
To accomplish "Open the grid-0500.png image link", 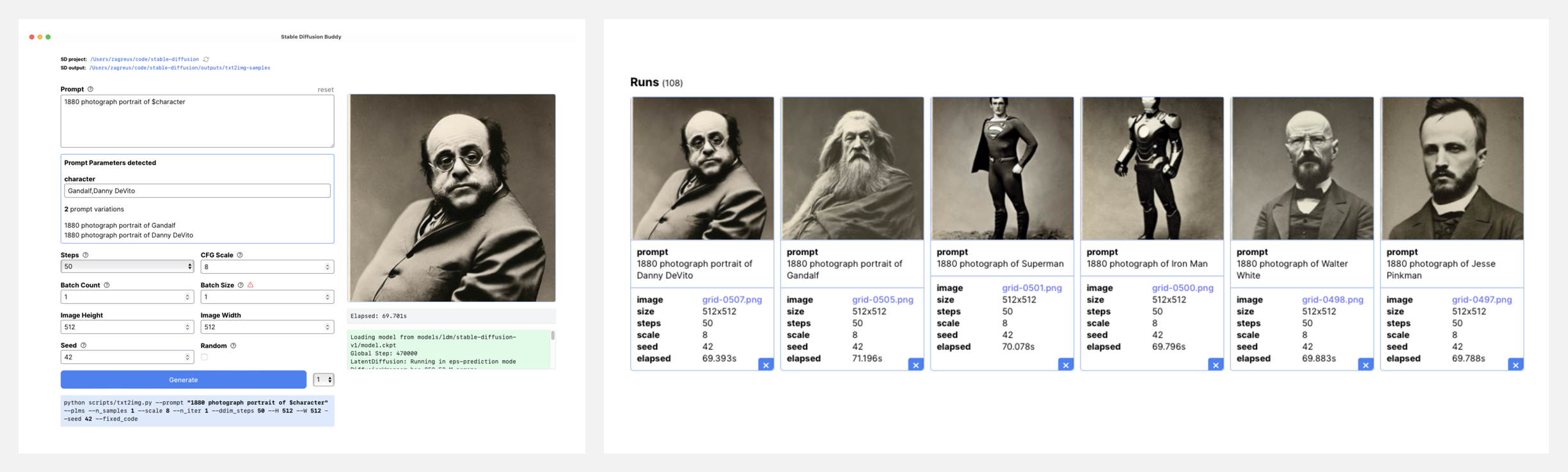I will (x=1182, y=288).
